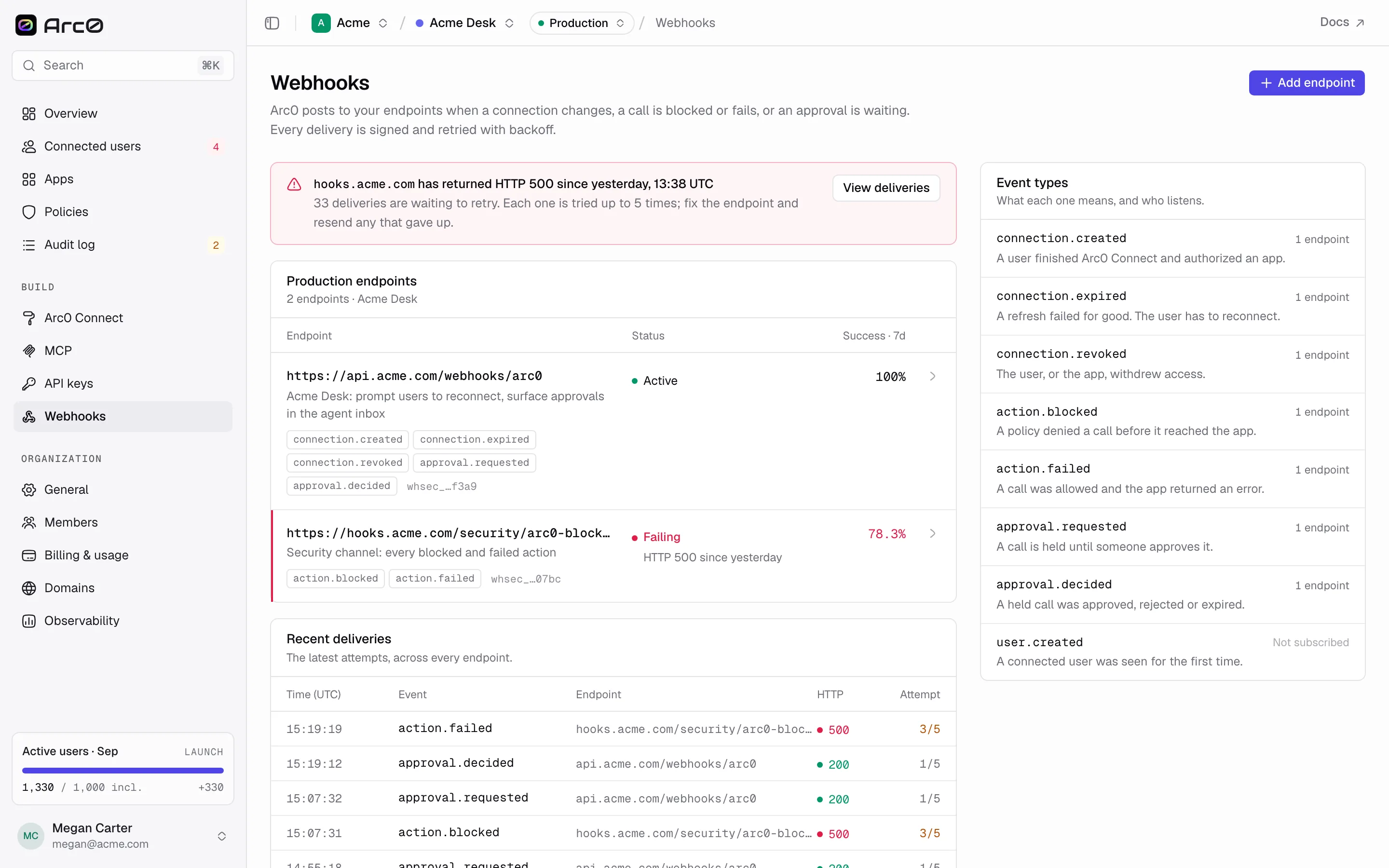Select the 15:19:12 approval.decided delivery row
1389x868 pixels.
tap(613, 763)
